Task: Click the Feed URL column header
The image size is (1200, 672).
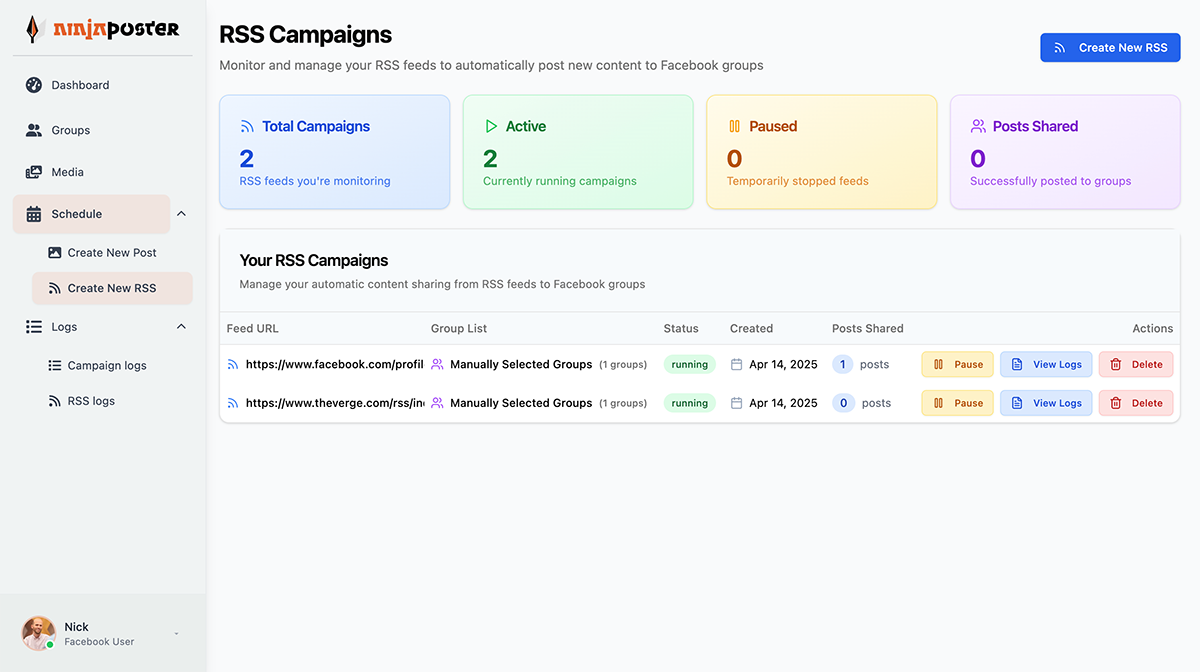Action: tap(253, 328)
